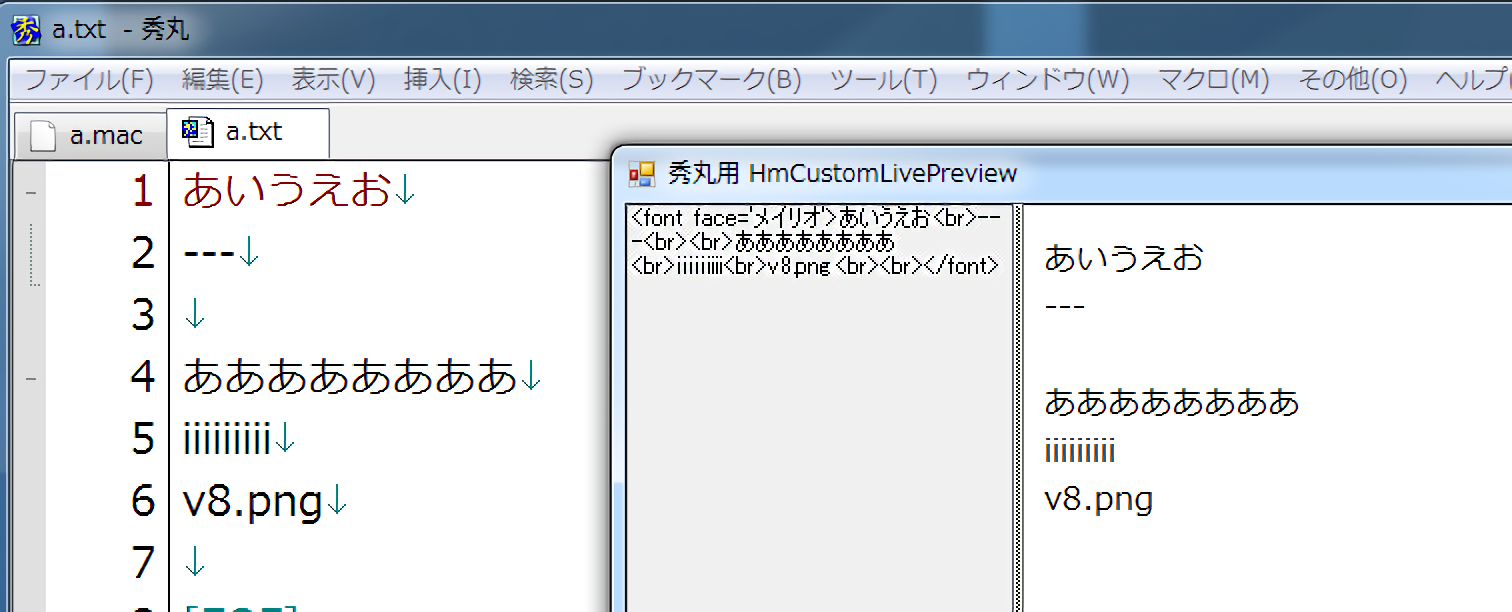Collapse the fold marker beside line 1
The image size is (1512, 612).
point(29,191)
